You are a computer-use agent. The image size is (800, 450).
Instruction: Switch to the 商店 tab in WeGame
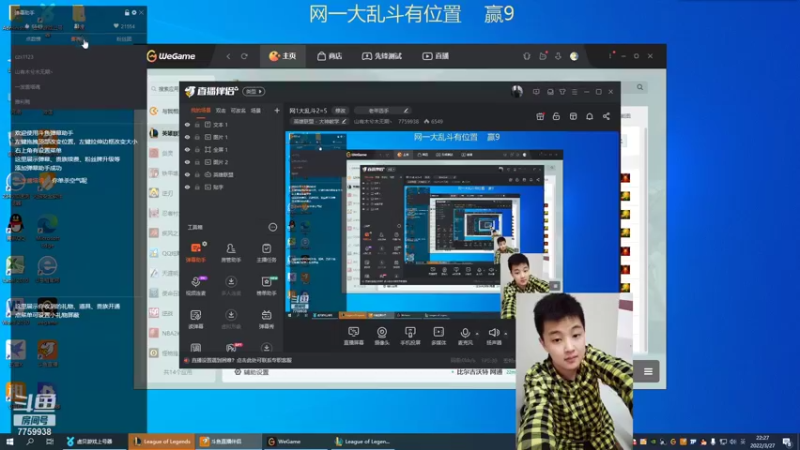pyautogui.click(x=329, y=56)
